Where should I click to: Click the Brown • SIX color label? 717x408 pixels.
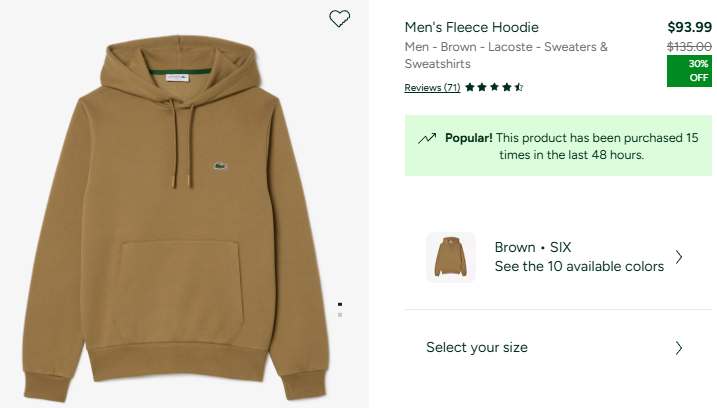533,247
